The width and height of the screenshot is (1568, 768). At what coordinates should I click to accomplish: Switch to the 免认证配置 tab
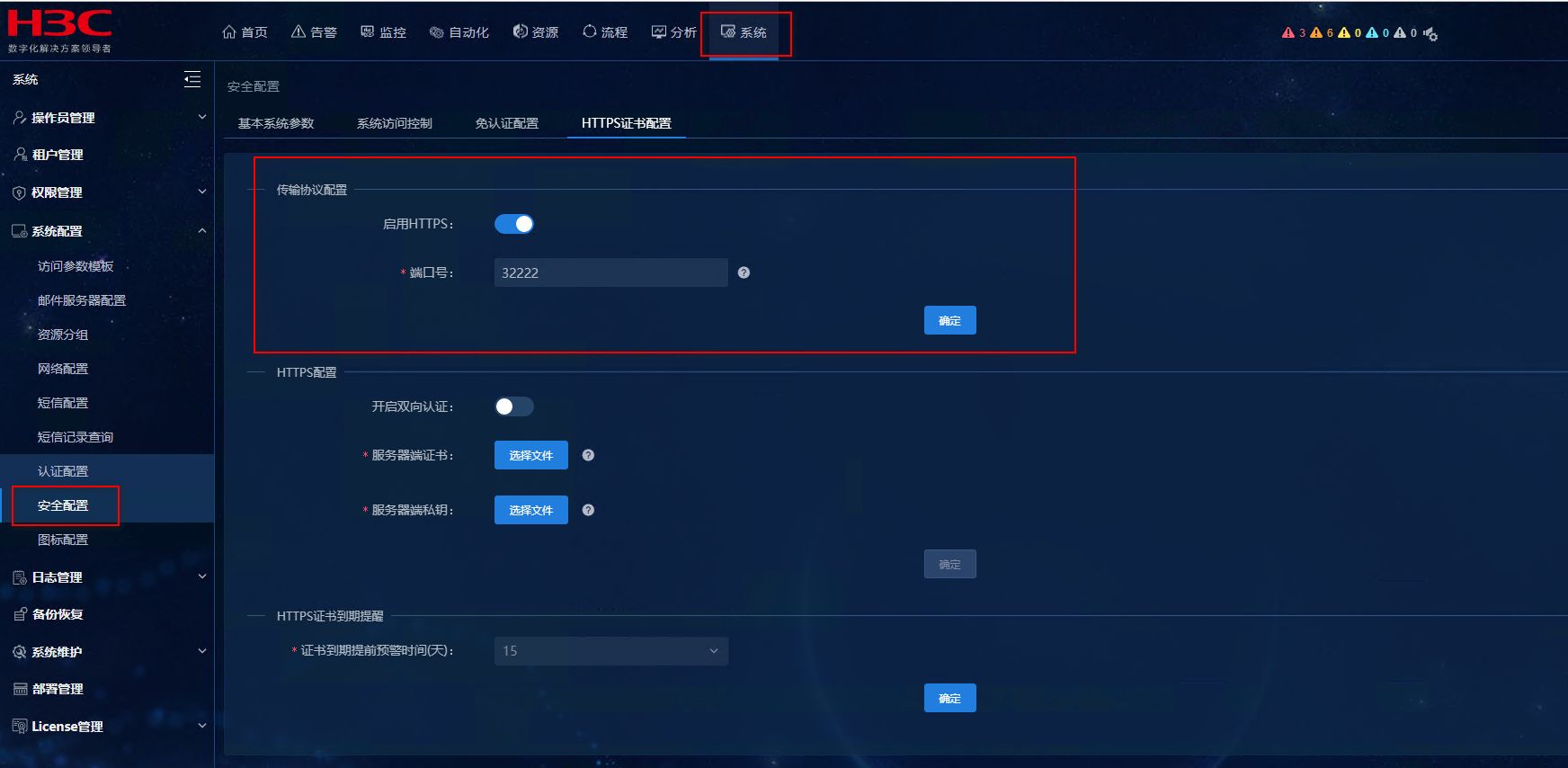507,123
